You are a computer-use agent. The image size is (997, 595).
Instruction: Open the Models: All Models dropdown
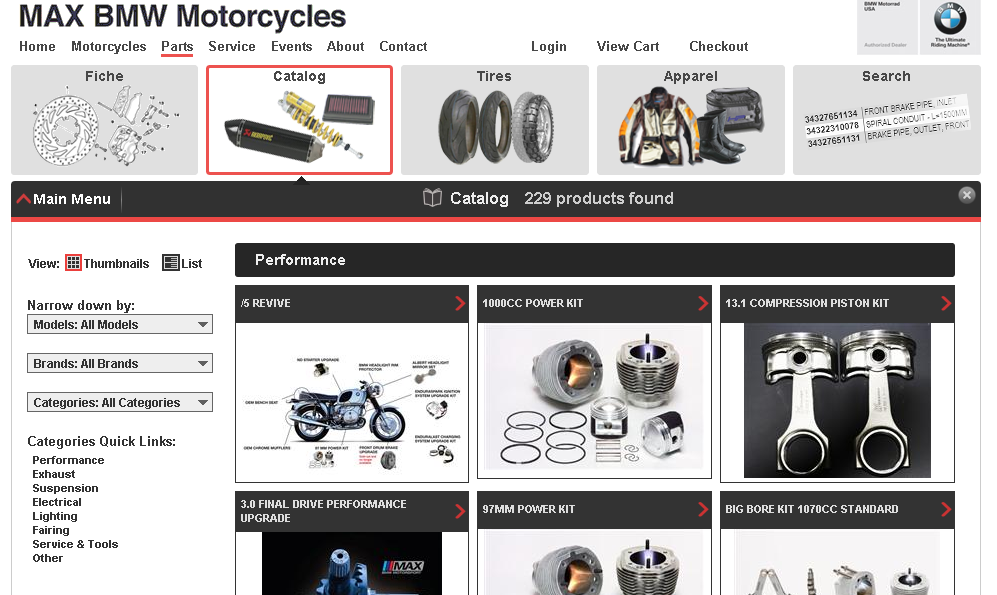[120, 324]
